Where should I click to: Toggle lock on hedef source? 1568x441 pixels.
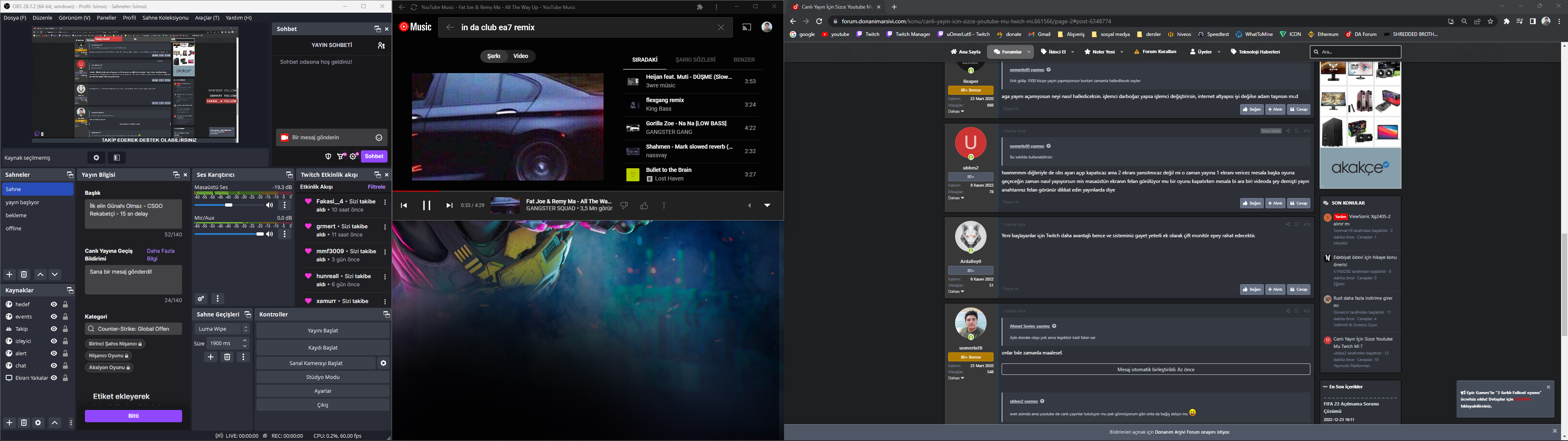66,305
